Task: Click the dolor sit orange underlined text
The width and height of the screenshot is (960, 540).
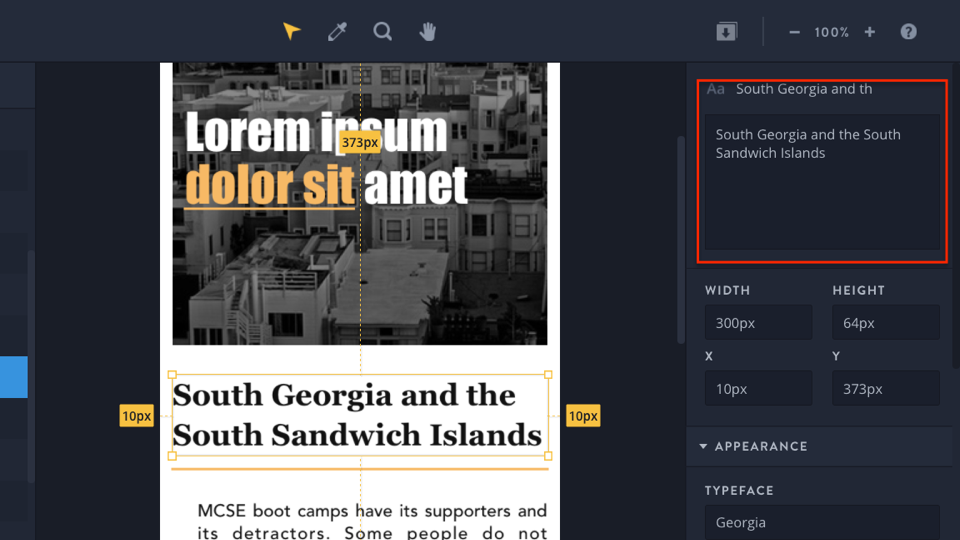Action: click(270, 186)
